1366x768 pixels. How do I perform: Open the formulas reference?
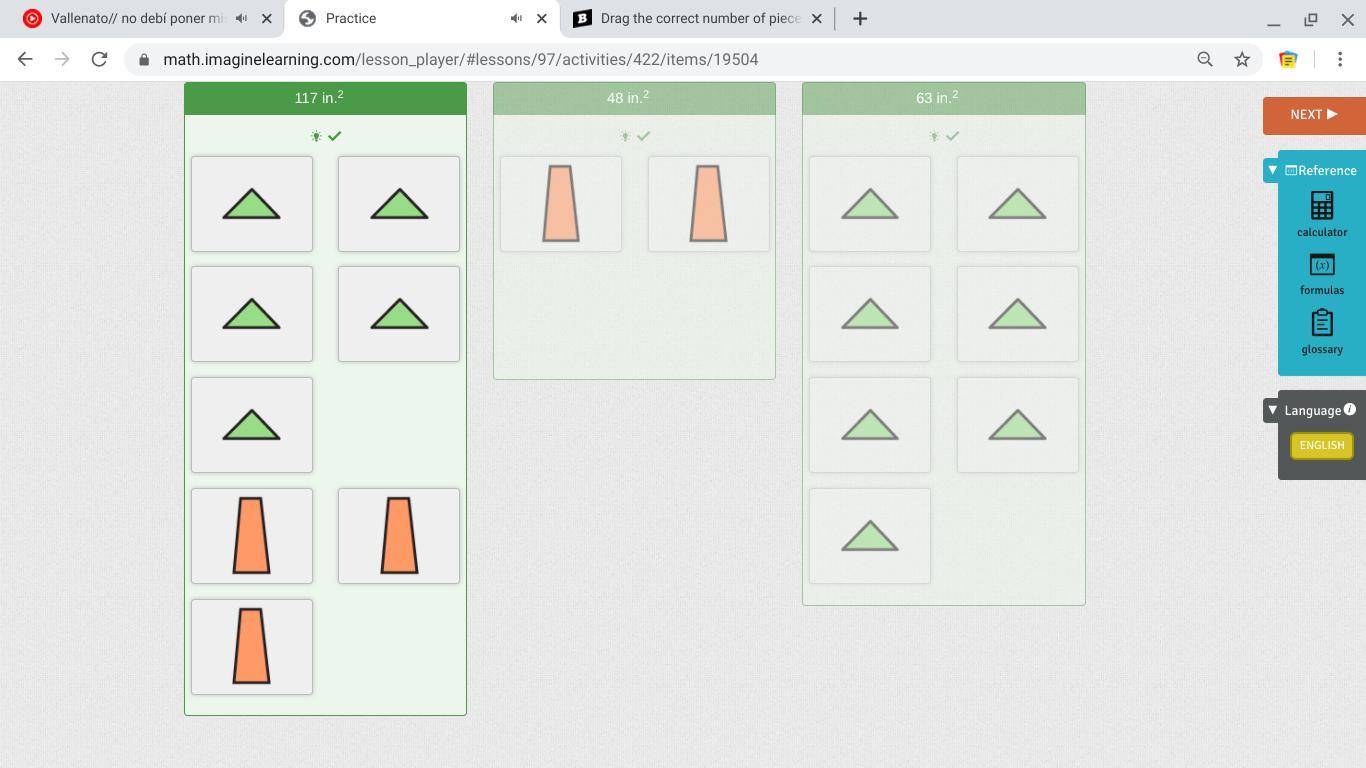(1321, 273)
